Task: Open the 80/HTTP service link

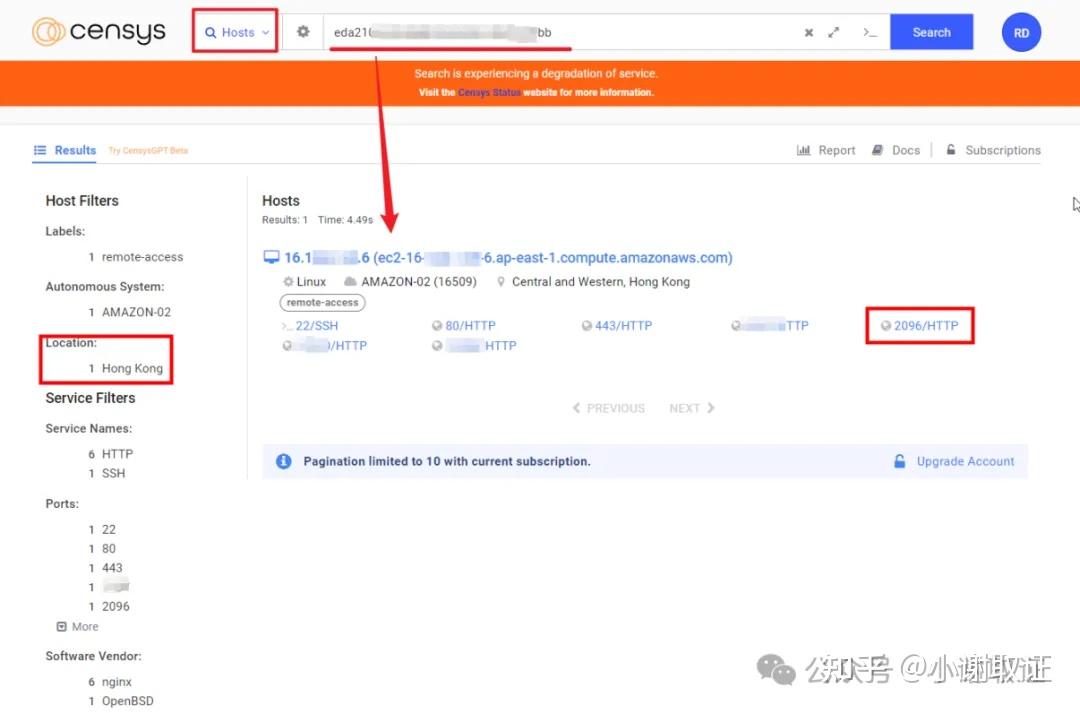Action: point(470,326)
